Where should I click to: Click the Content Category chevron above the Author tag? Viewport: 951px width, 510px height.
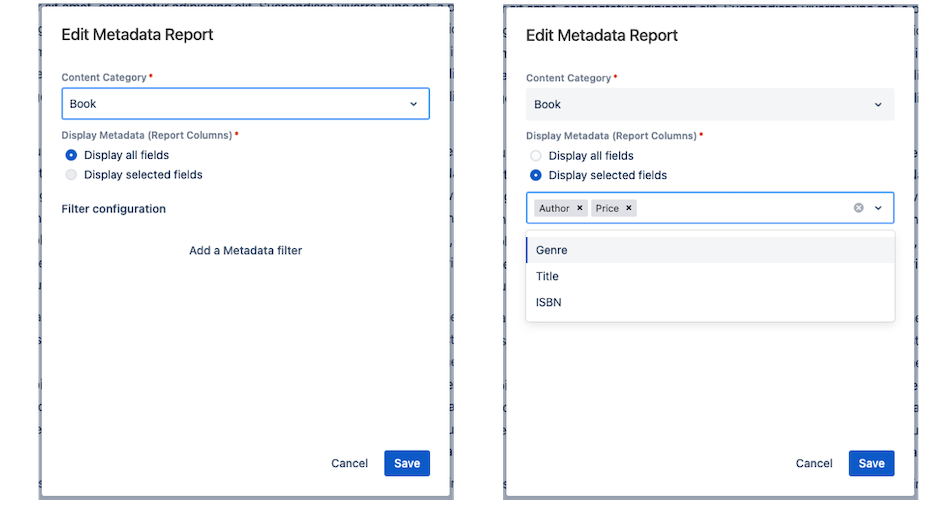878,104
